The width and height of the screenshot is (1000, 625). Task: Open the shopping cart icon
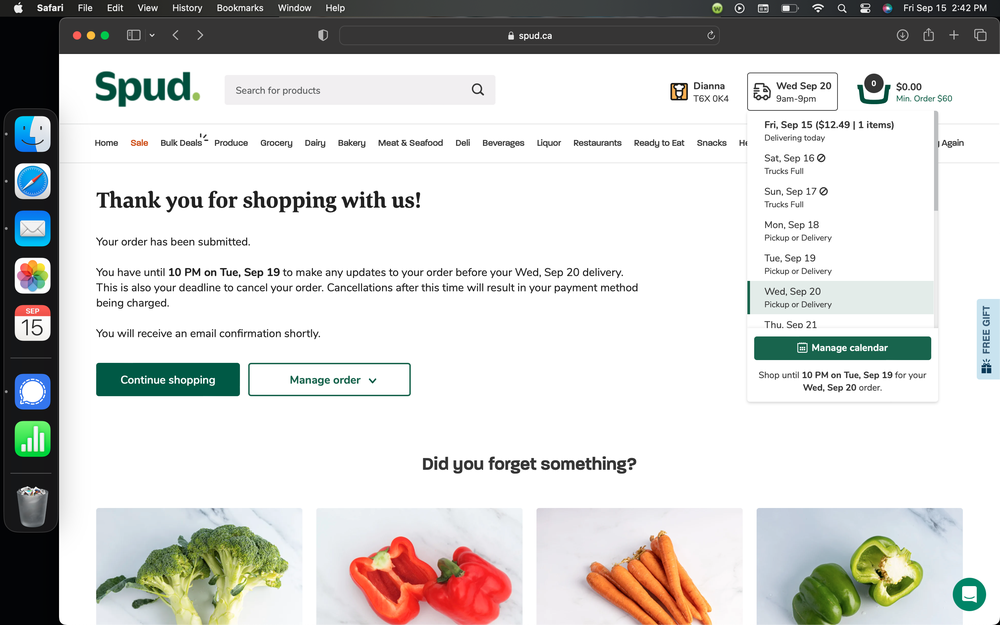click(873, 92)
